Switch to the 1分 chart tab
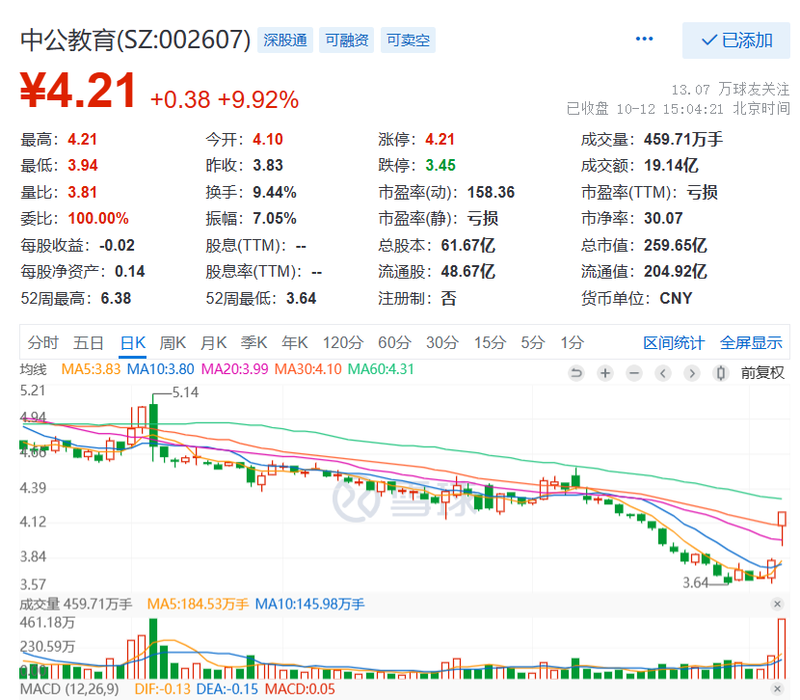Image resolution: width=800 pixels, height=700 pixels. click(572, 342)
